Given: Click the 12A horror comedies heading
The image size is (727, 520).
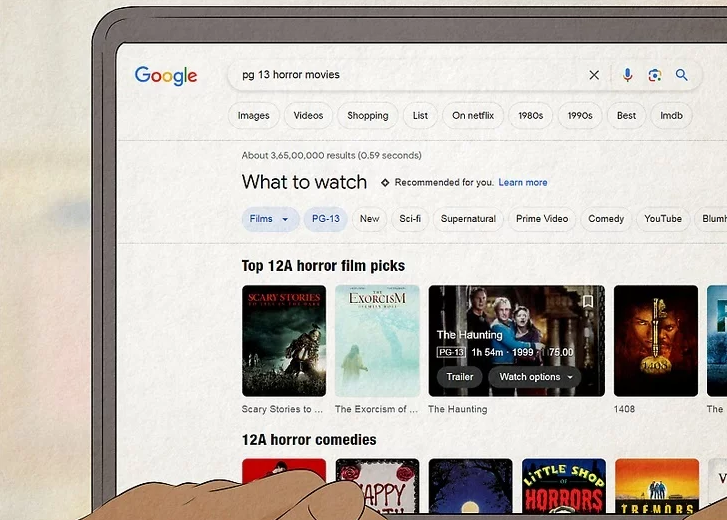Looking at the screenshot, I should click(309, 439).
